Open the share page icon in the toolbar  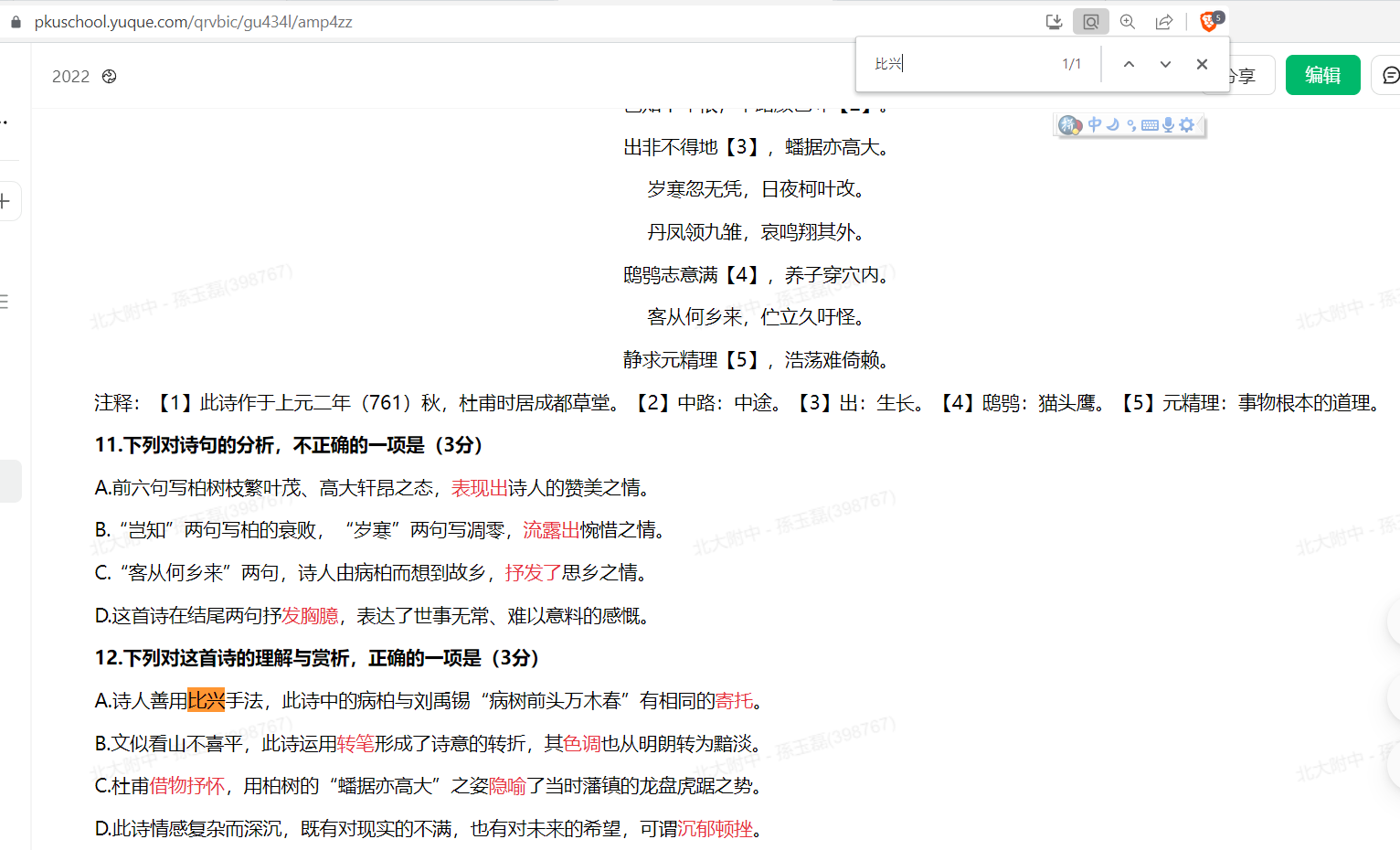pyautogui.click(x=1163, y=21)
